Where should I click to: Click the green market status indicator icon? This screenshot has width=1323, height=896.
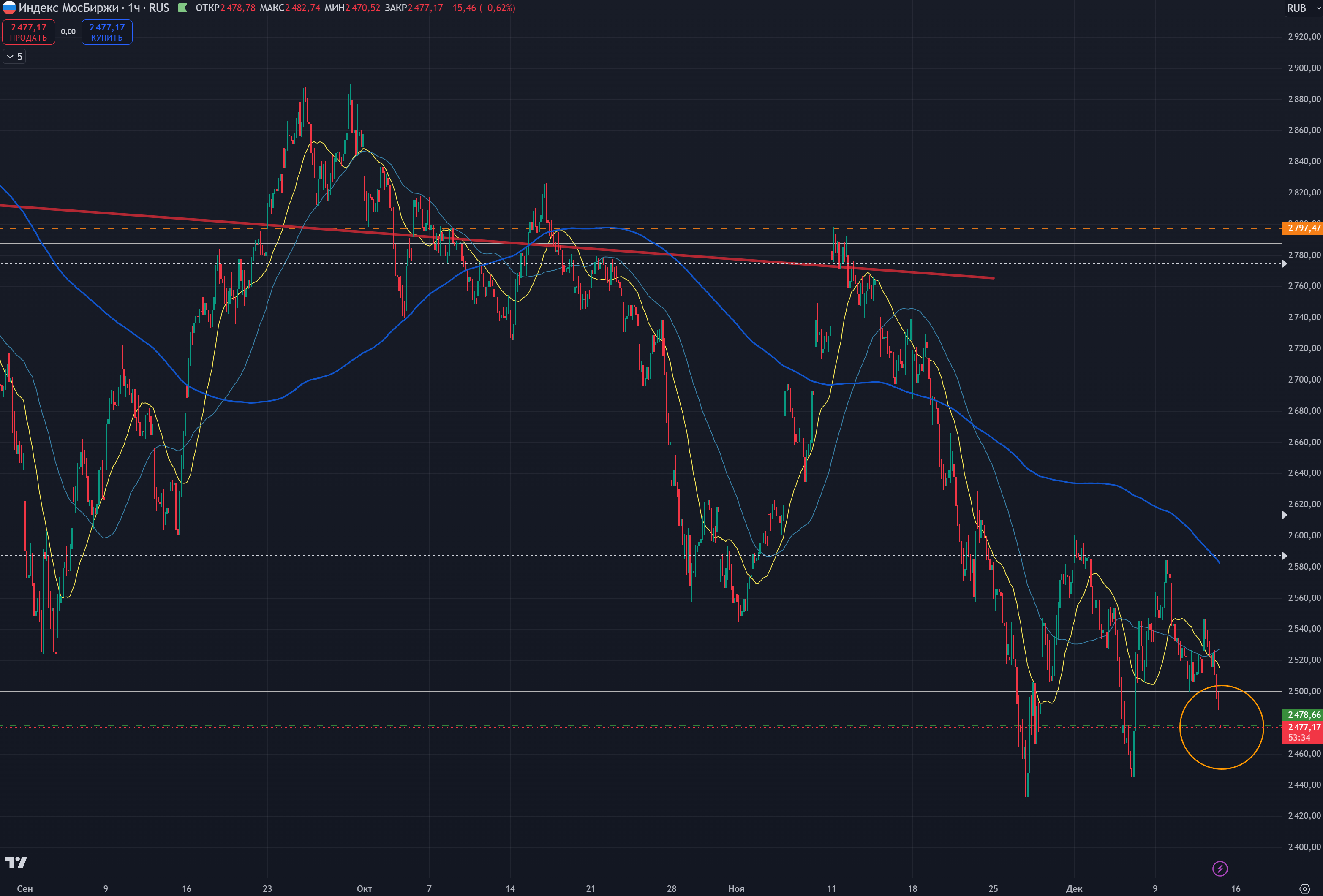[x=183, y=8]
